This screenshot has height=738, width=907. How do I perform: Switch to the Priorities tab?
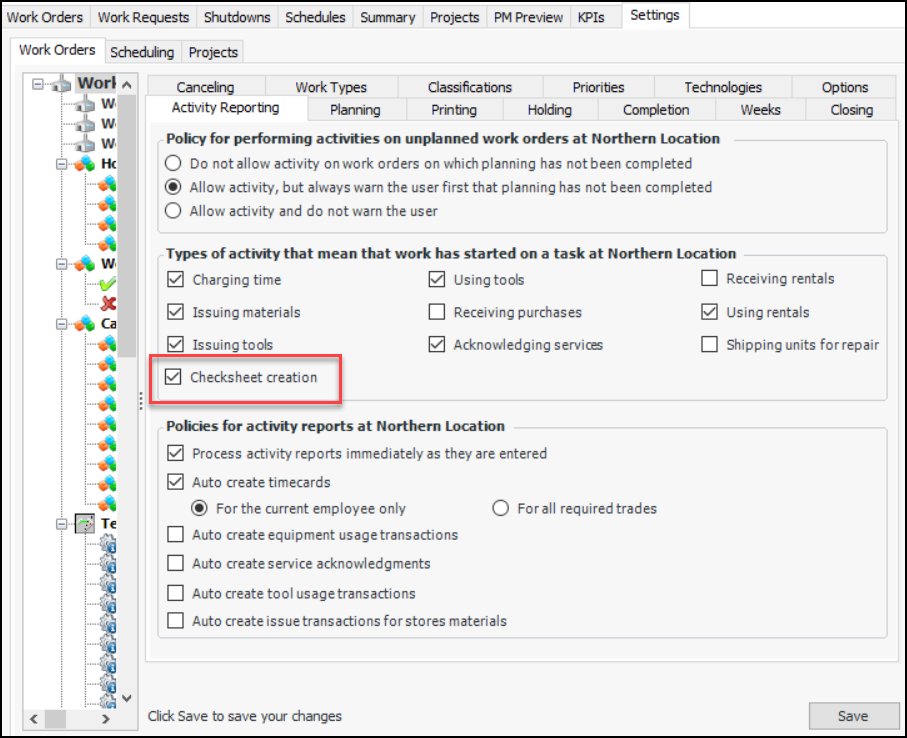[x=598, y=87]
